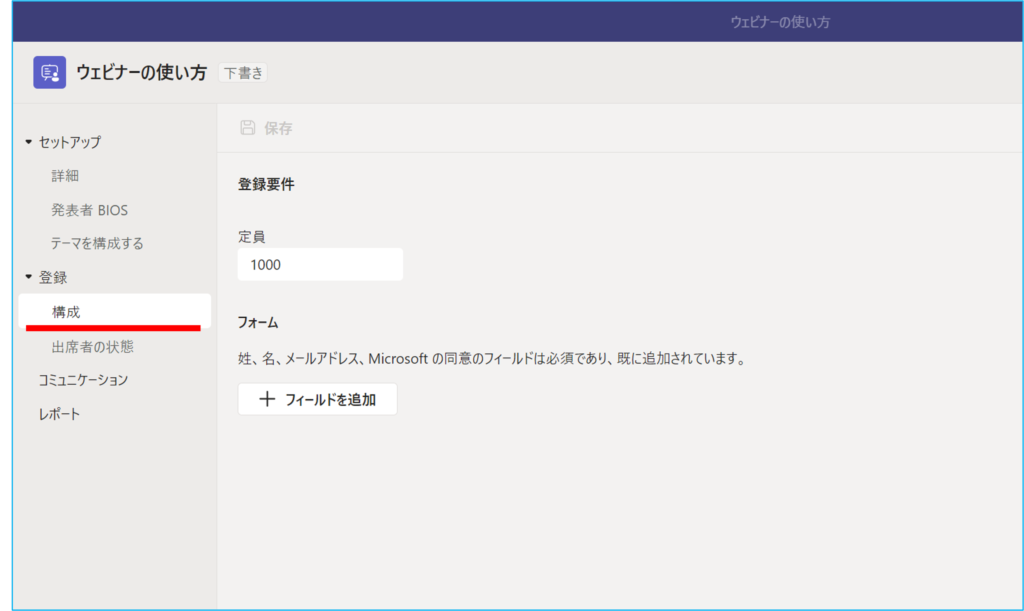Click the セットアップ group label
This screenshot has width=1024, height=611.
[69, 143]
